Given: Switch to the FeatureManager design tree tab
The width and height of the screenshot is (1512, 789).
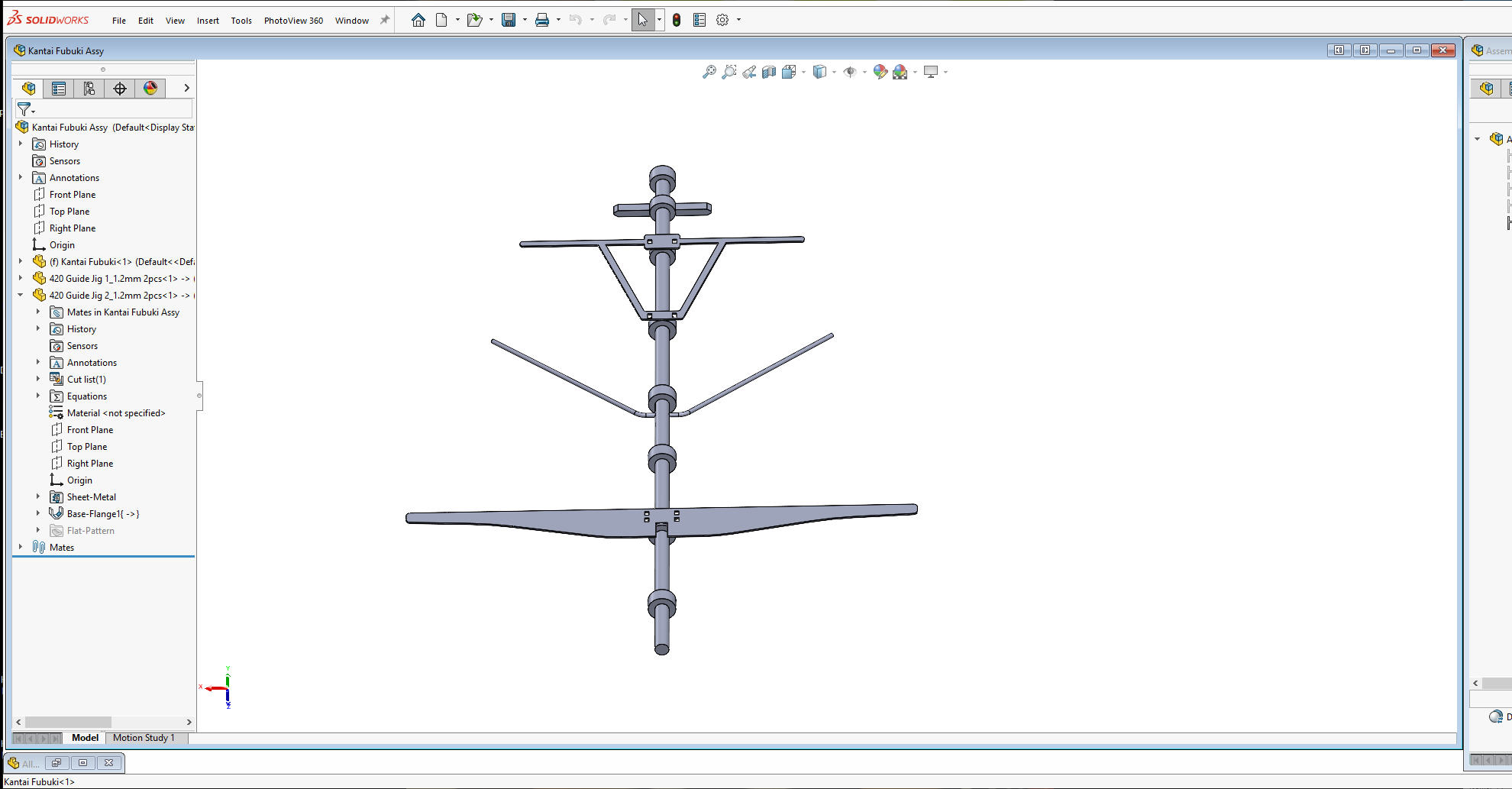Looking at the screenshot, I should [29, 89].
